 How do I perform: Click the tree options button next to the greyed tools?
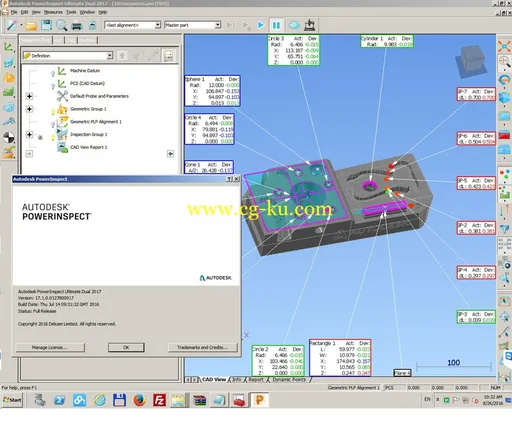point(169,56)
